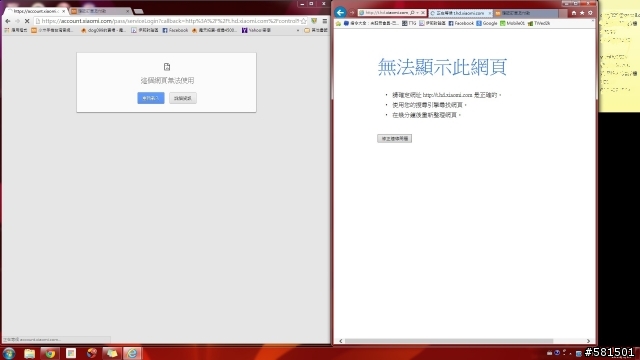640x360 pixels.
Task: Open the folders taskbar icon beside Internet Explorer
Action: coord(112,353)
